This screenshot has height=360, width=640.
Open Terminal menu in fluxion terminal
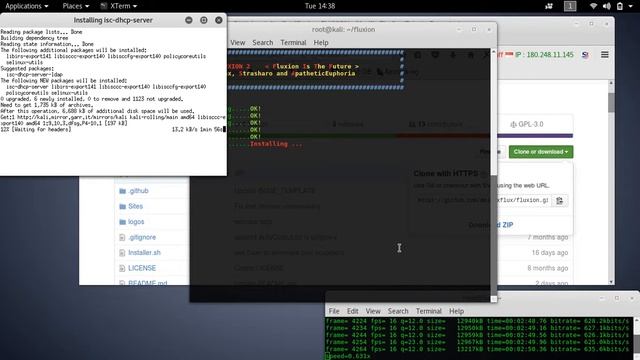pos(293,42)
